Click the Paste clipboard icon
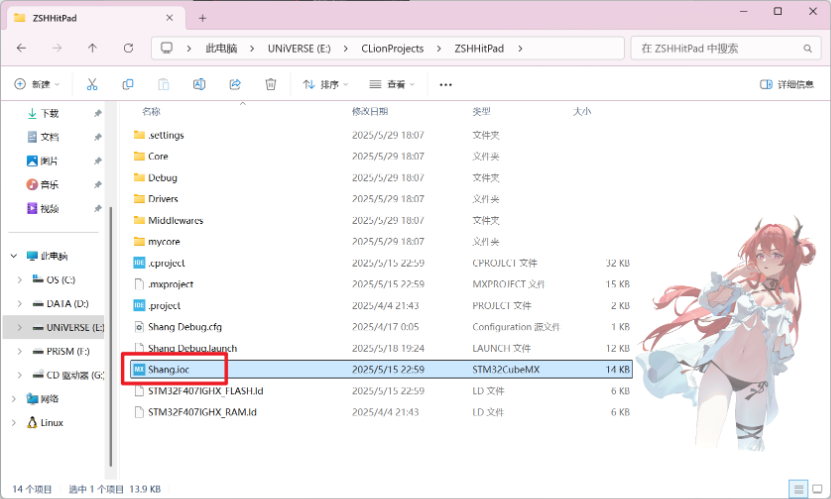This screenshot has width=831, height=499. click(164, 84)
